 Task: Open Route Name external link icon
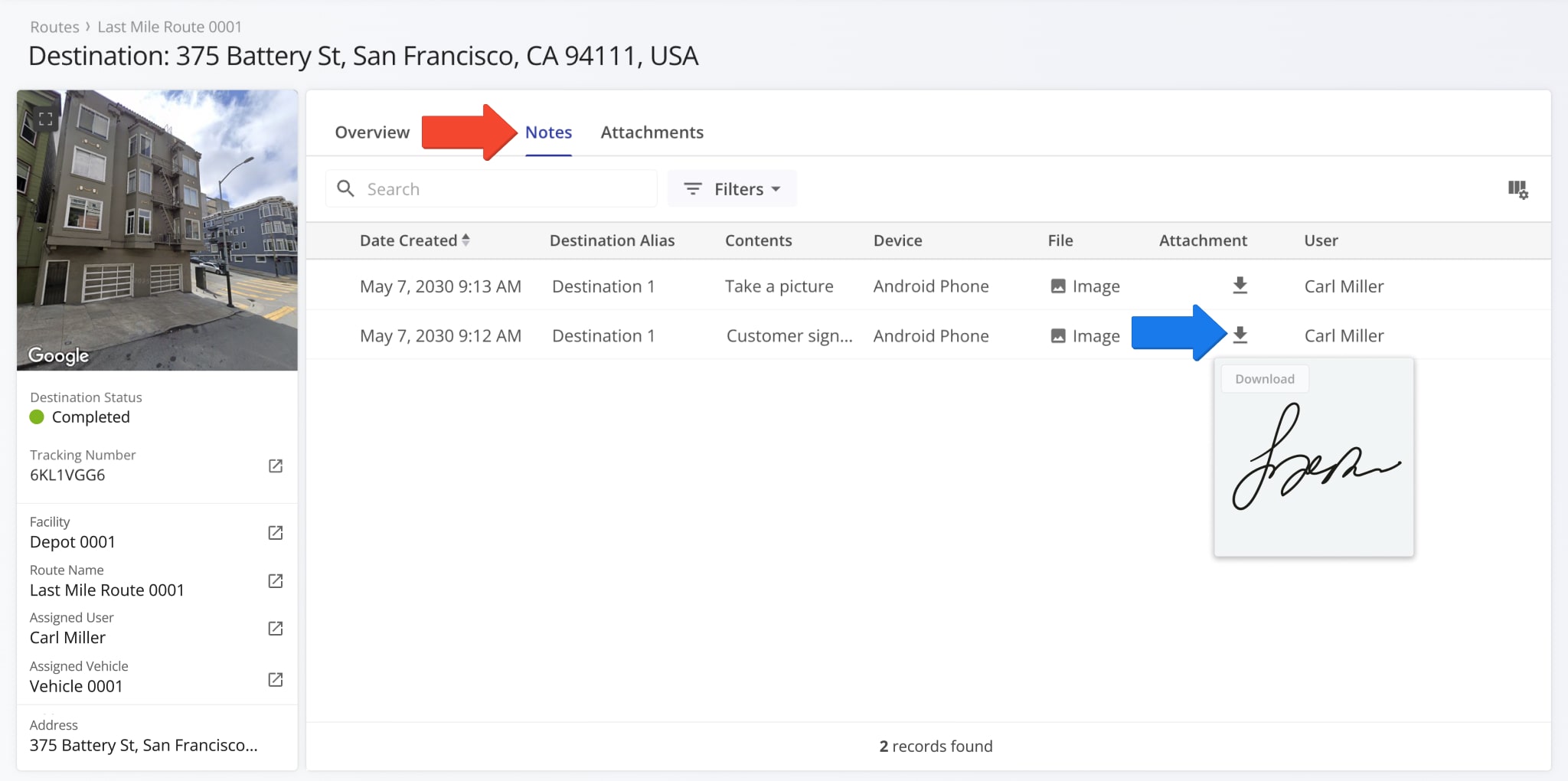(x=276, y=580)
